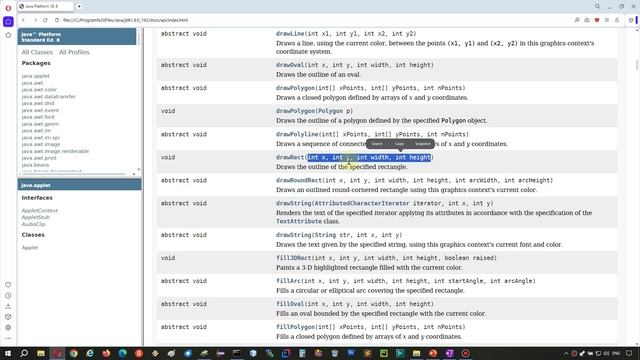Open the notifications icon in system tray

629,353
